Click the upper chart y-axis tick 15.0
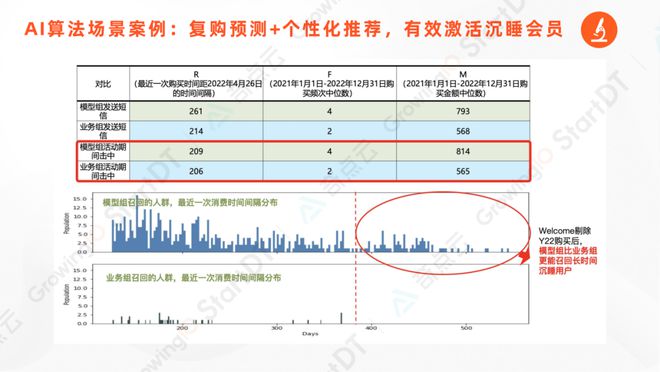 tap(80, 199)
